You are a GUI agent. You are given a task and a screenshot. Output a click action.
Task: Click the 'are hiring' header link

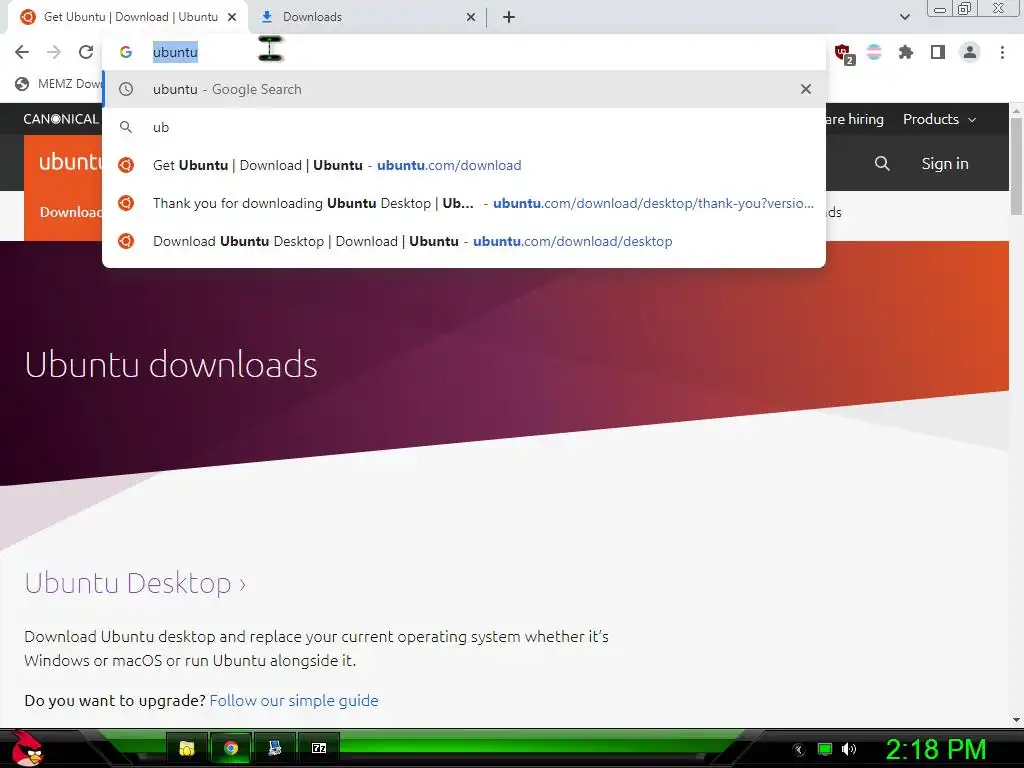(855, 119)
